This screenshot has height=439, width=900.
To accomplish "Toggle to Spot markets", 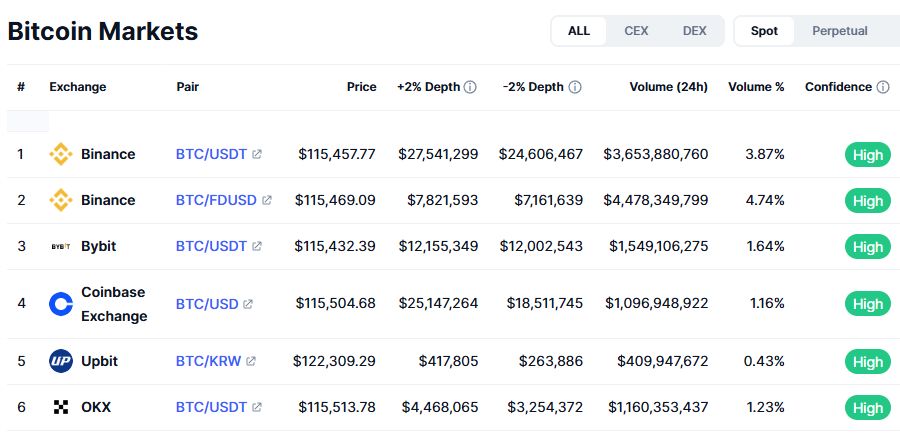I will [x=764, y=31].
